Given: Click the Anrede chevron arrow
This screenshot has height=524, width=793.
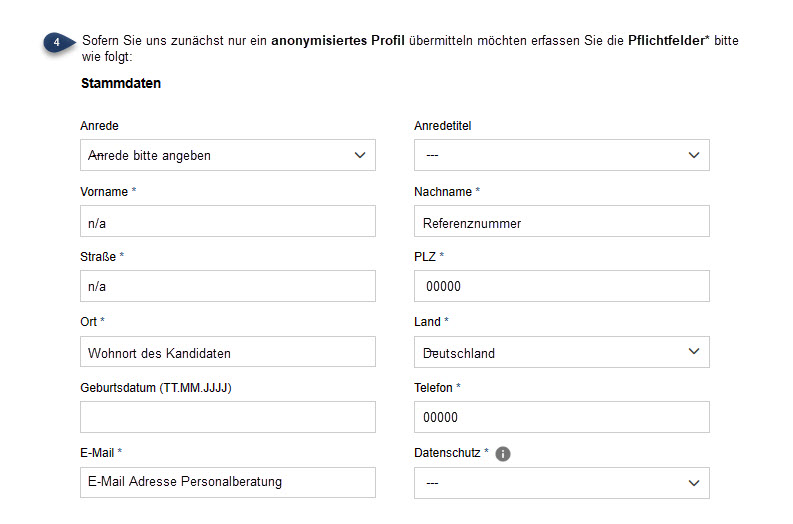Looking at the screenshot, I should [360, 155].
